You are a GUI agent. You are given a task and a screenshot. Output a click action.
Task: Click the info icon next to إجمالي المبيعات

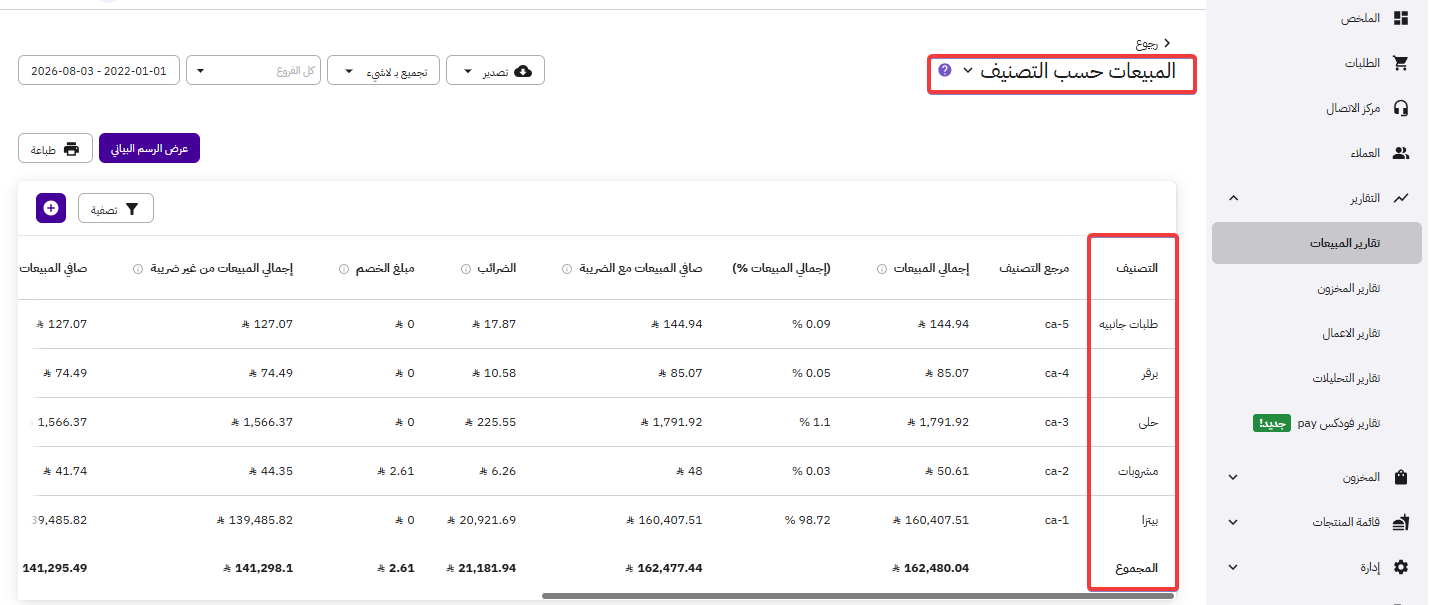882,268
